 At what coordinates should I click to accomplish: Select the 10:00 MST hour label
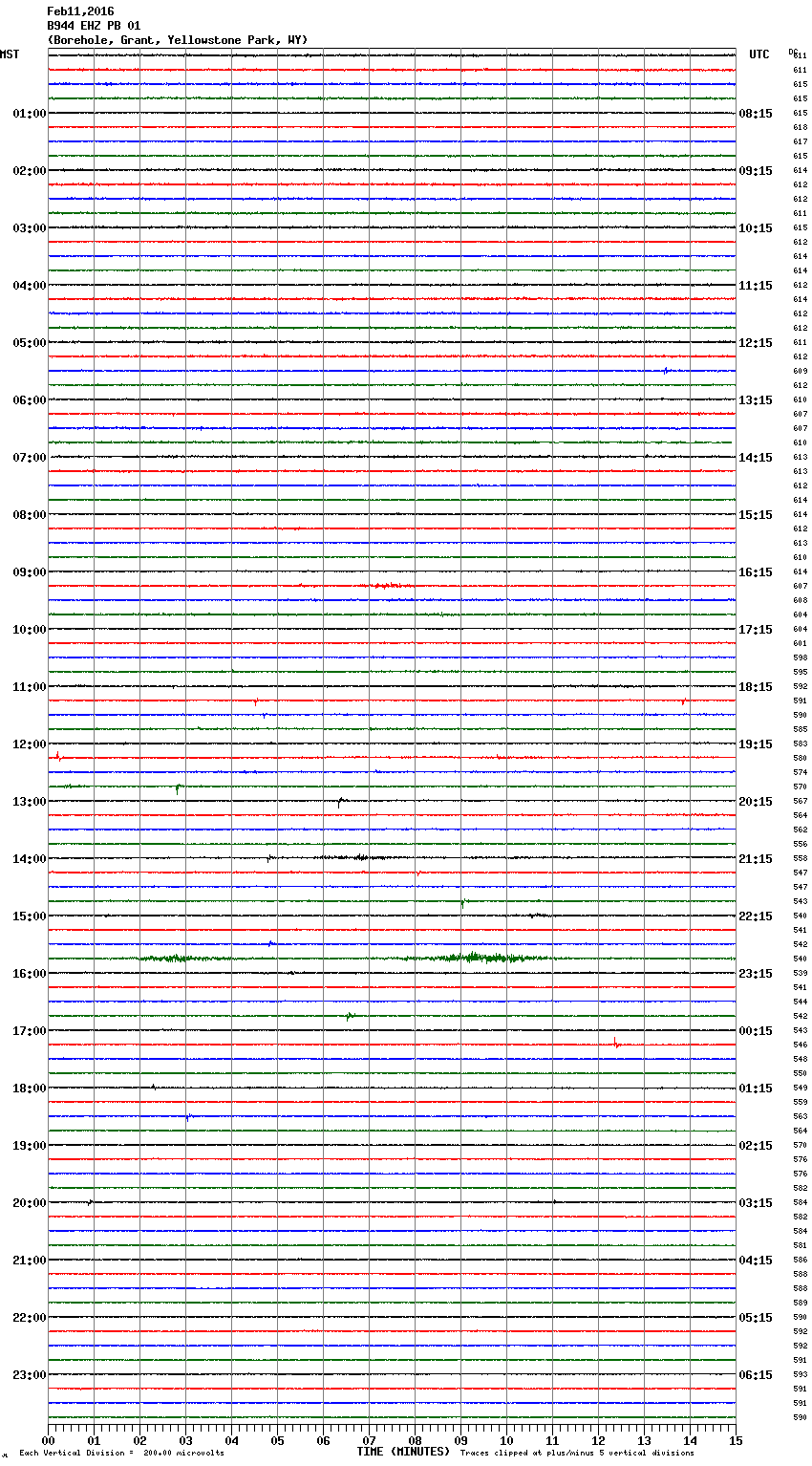(29, 630)
